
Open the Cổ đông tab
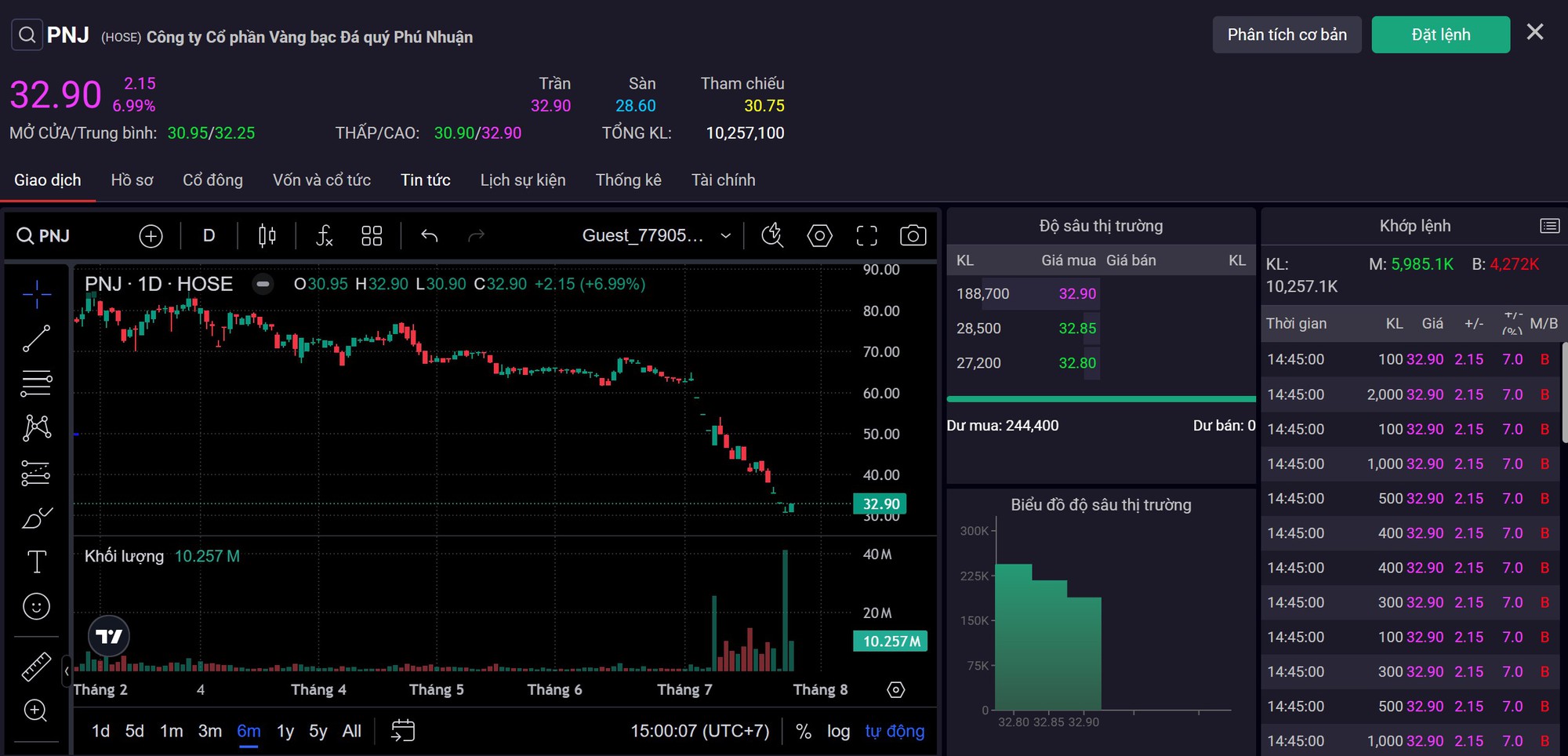click(x=212, y=180)
